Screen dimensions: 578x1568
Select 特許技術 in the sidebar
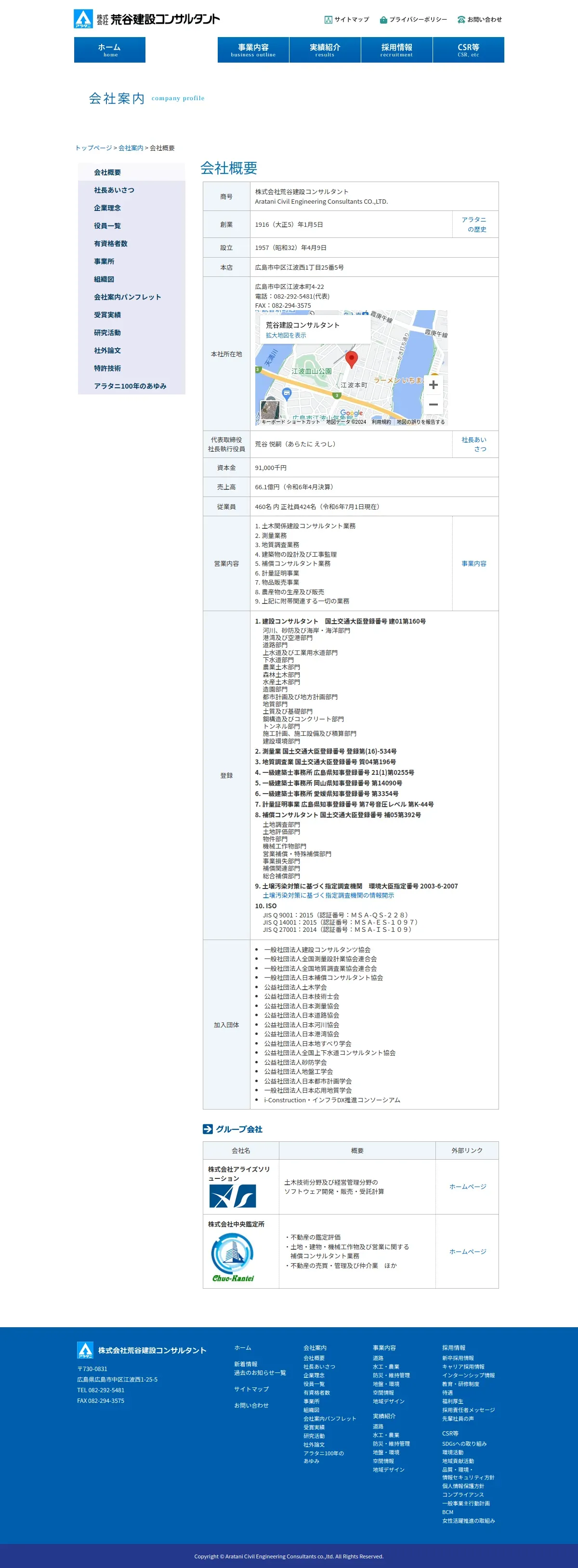pyautogui.click(x=131, y=368)
